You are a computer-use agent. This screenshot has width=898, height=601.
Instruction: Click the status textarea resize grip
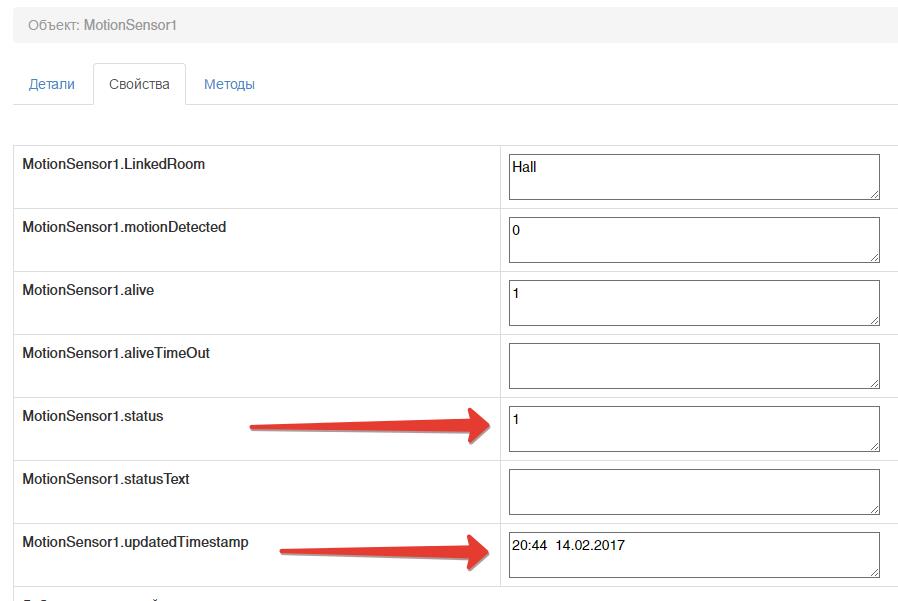(874, 446)
